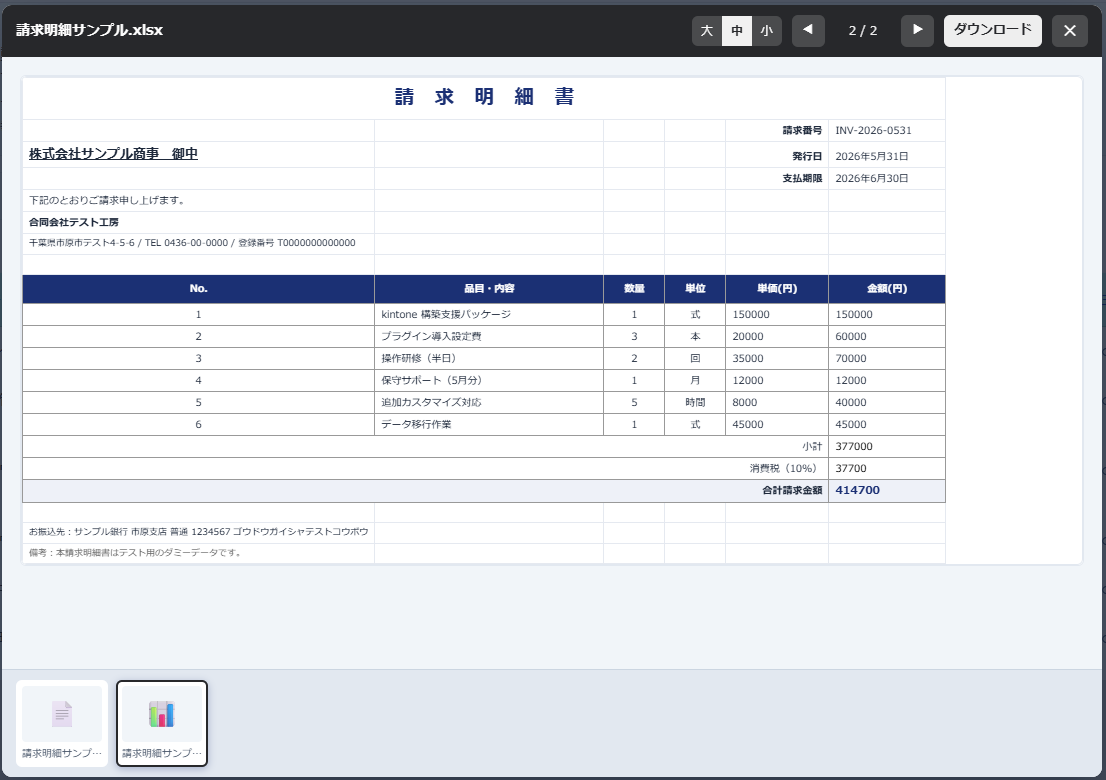Click 保守サポート（5月分） cell
1106x780 pixels.
tap(489, 380)
